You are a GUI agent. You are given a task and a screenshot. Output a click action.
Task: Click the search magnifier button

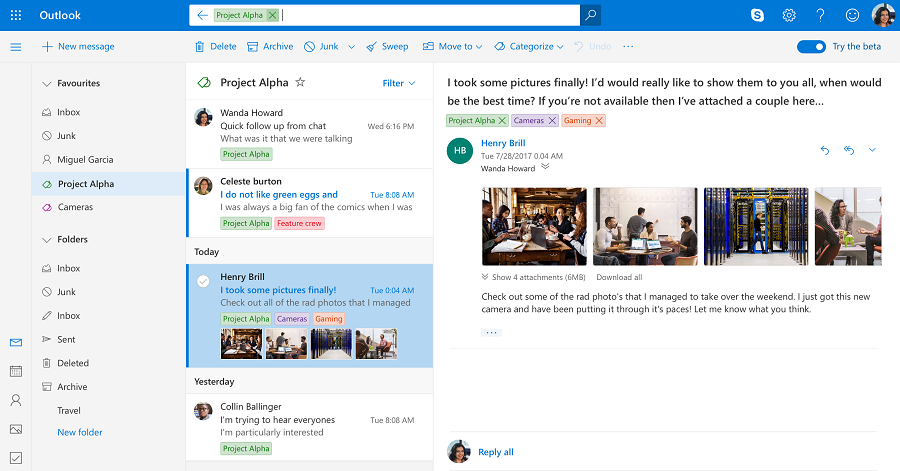tap(591, 15)
